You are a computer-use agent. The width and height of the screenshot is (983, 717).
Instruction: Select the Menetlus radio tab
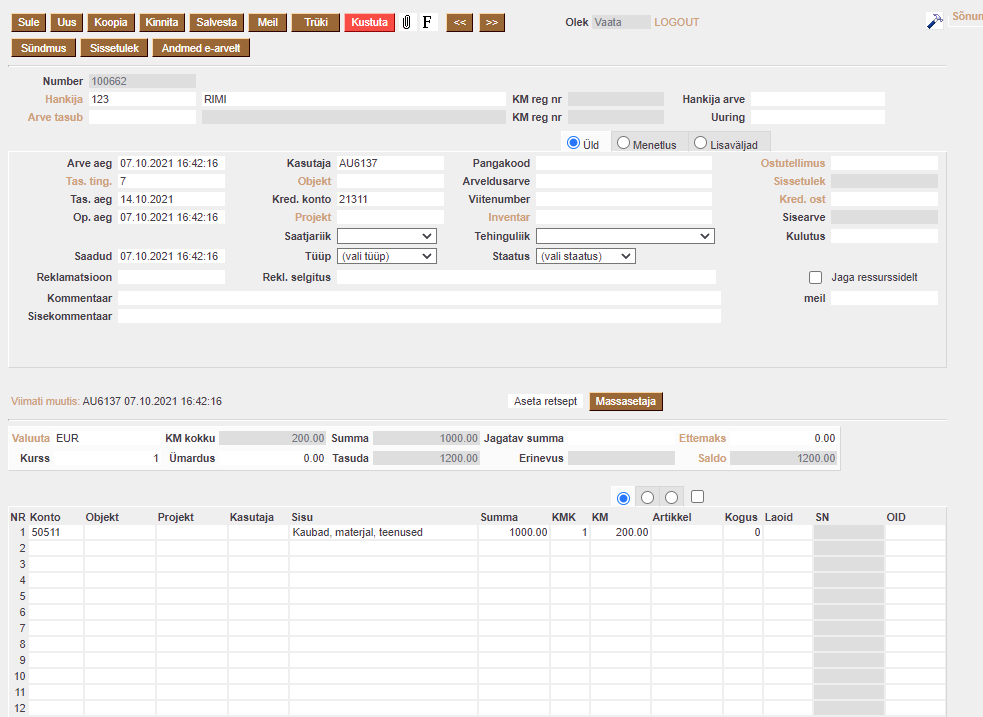pos(623,143)
